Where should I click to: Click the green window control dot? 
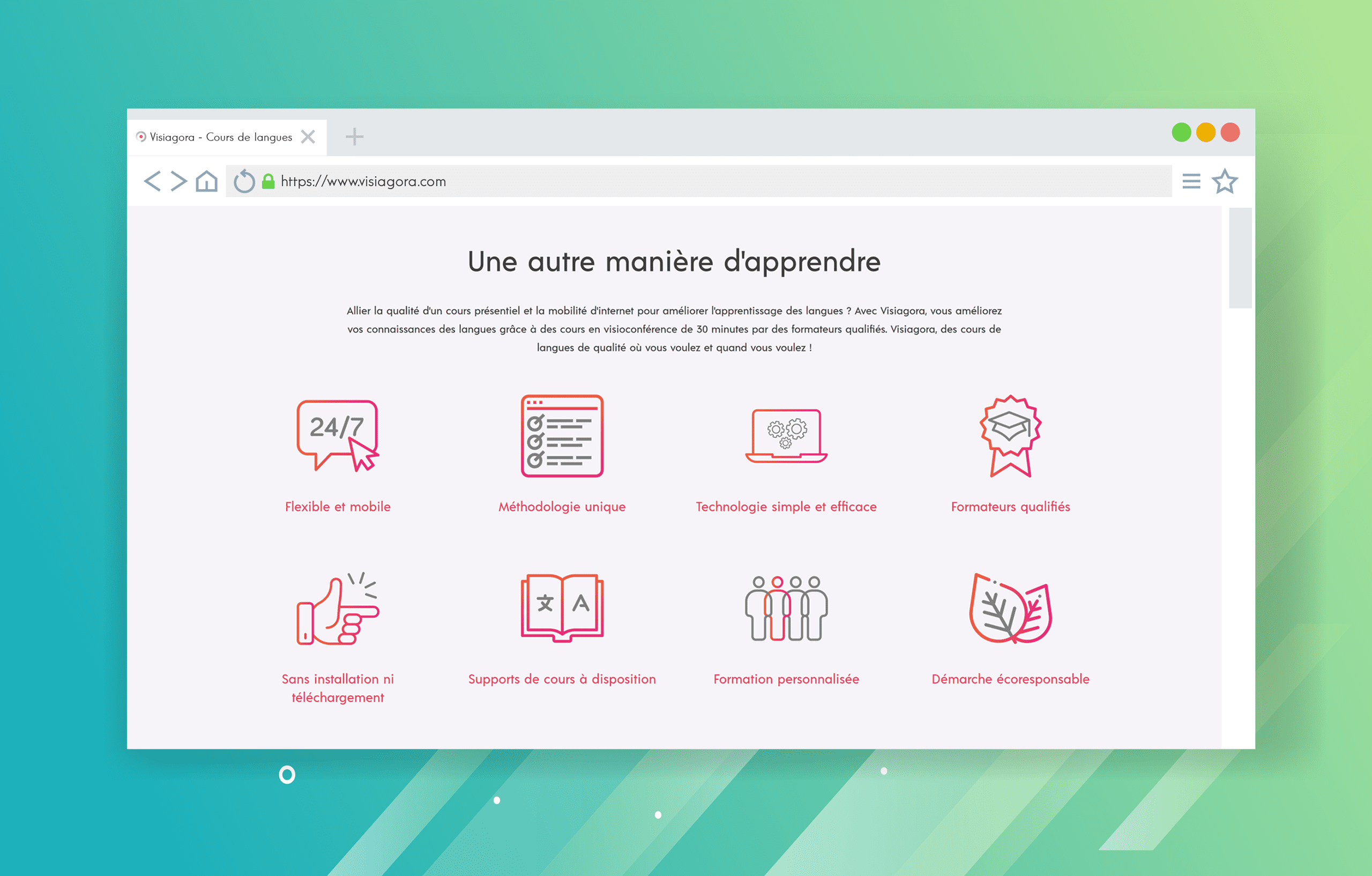click(1182, 132)
